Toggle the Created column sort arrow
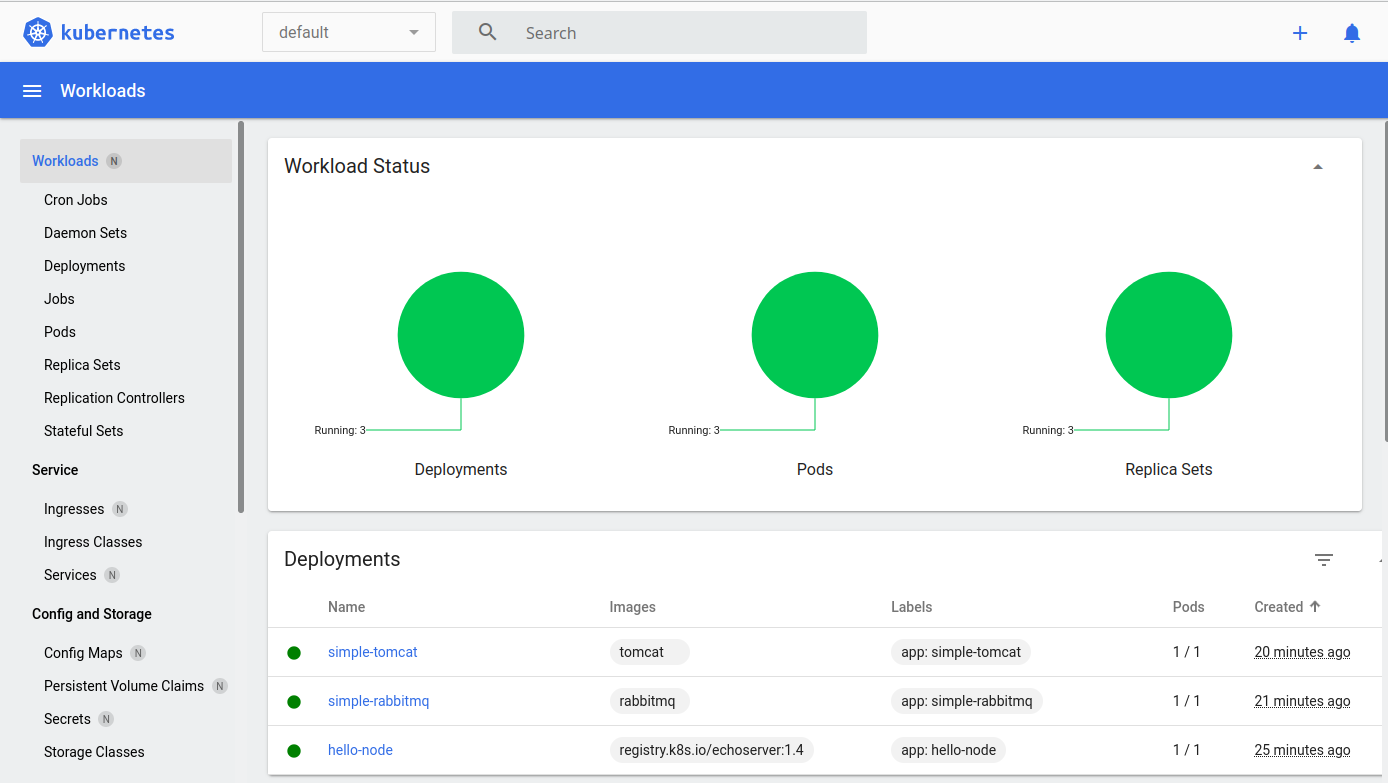Image resolution: width=1388 pixels, height=783 pixels. coord(1317,607)
